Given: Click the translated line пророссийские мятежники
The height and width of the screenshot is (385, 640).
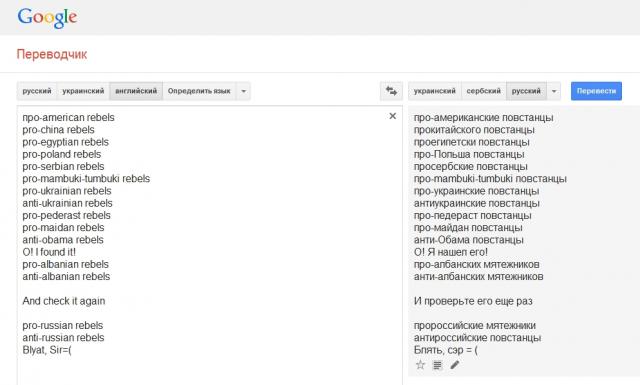Looking at the screenshot, I should [x=475, y=326].
